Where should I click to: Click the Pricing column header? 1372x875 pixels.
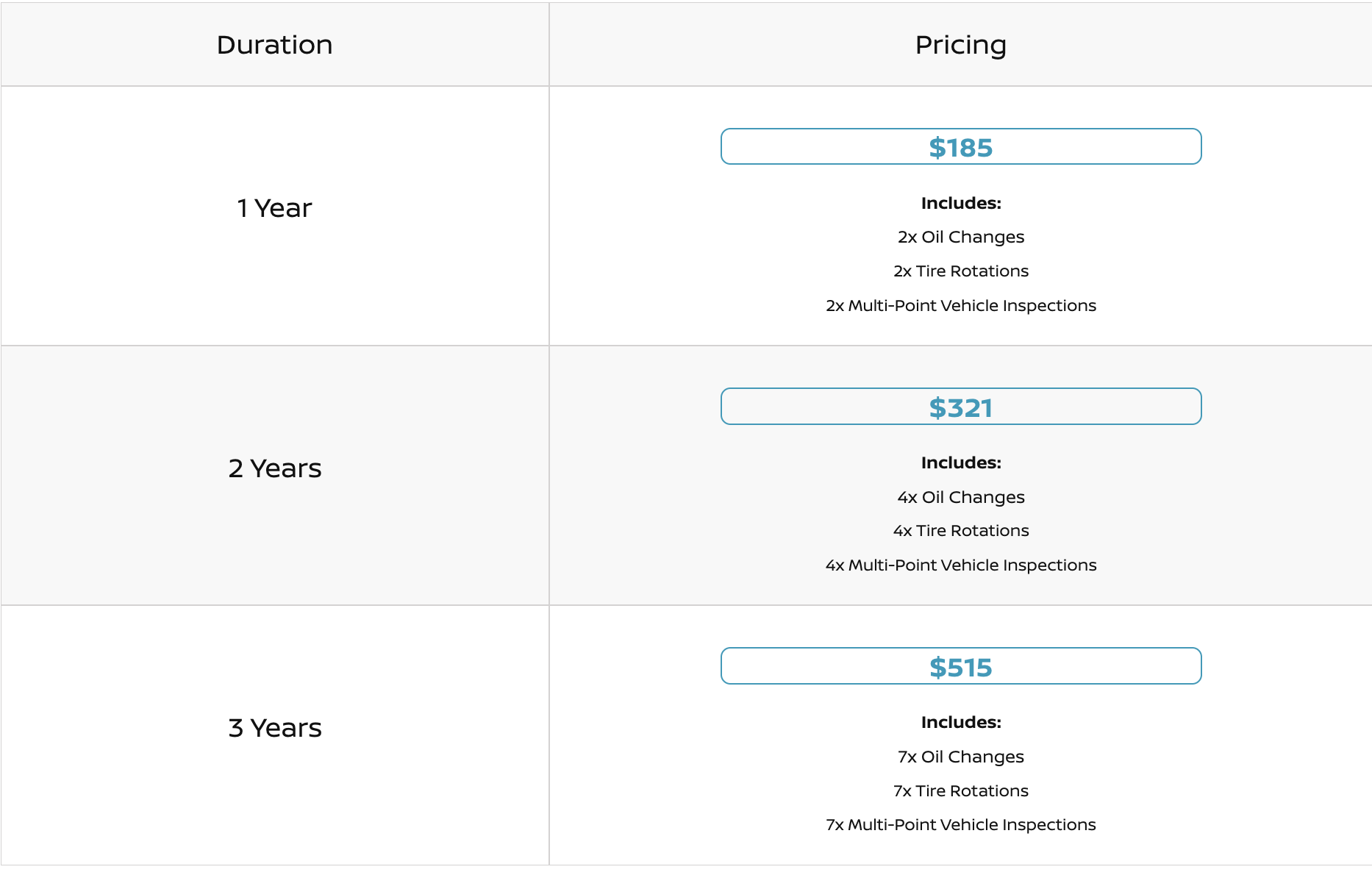coord(960,45)
